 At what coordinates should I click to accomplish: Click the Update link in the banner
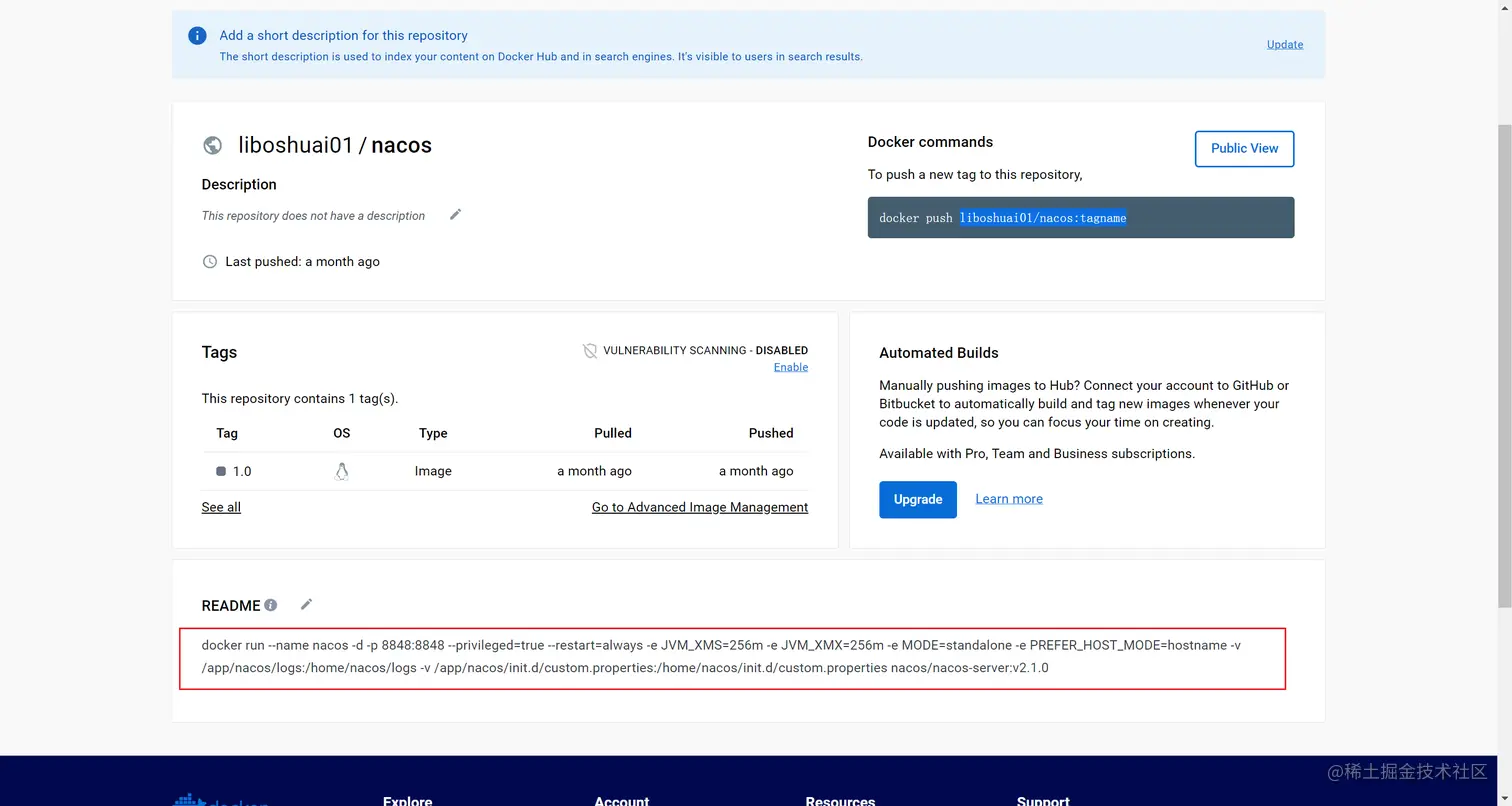pos(1285,44)
